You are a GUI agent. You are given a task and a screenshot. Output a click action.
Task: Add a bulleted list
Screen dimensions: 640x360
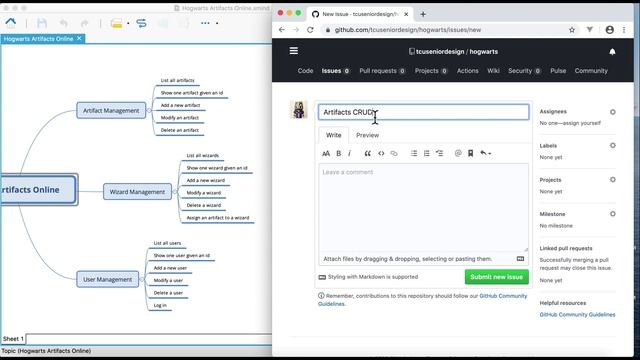[x=414, y=153]
